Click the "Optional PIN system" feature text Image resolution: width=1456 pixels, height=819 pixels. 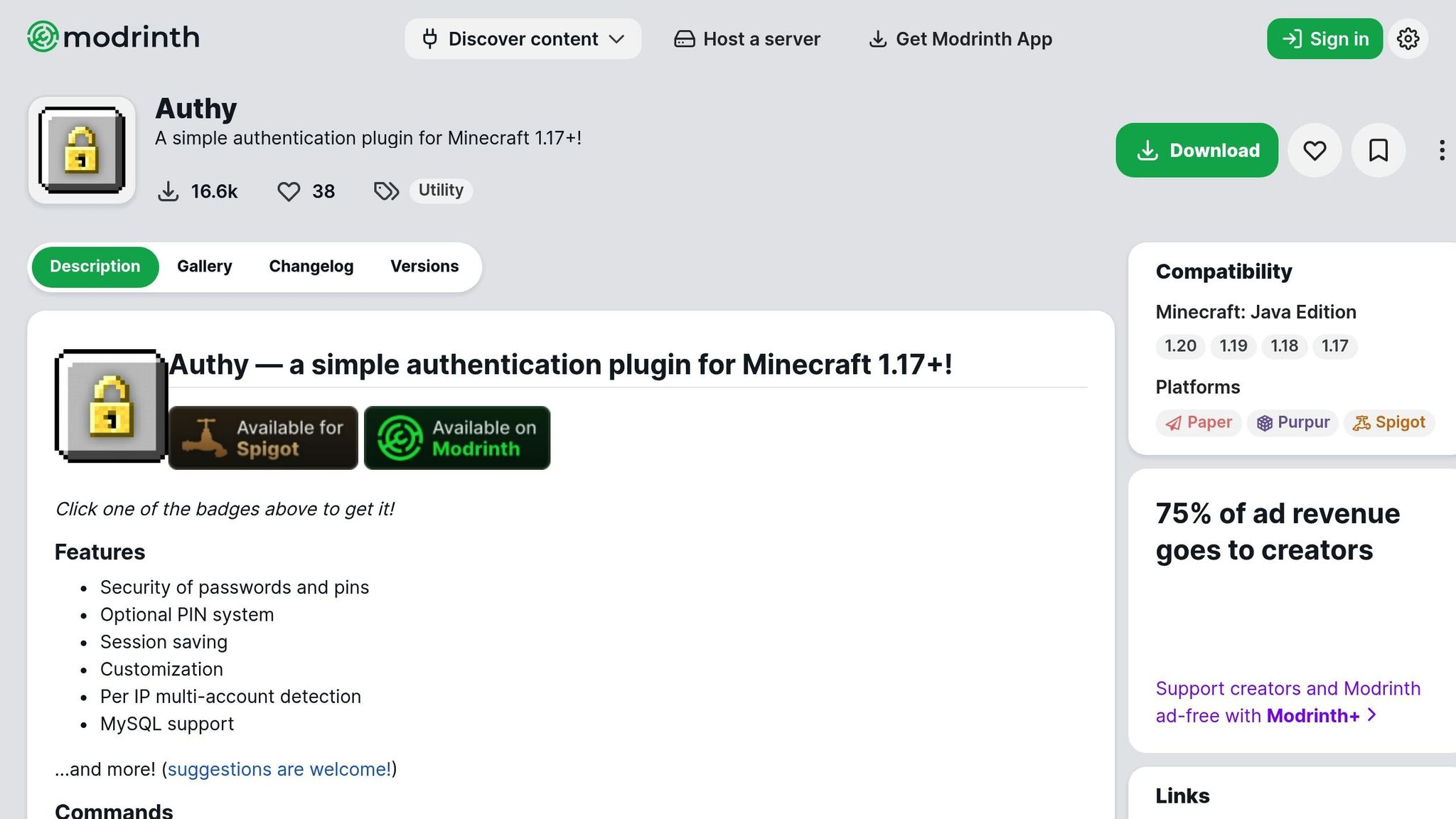coord(187,615)
